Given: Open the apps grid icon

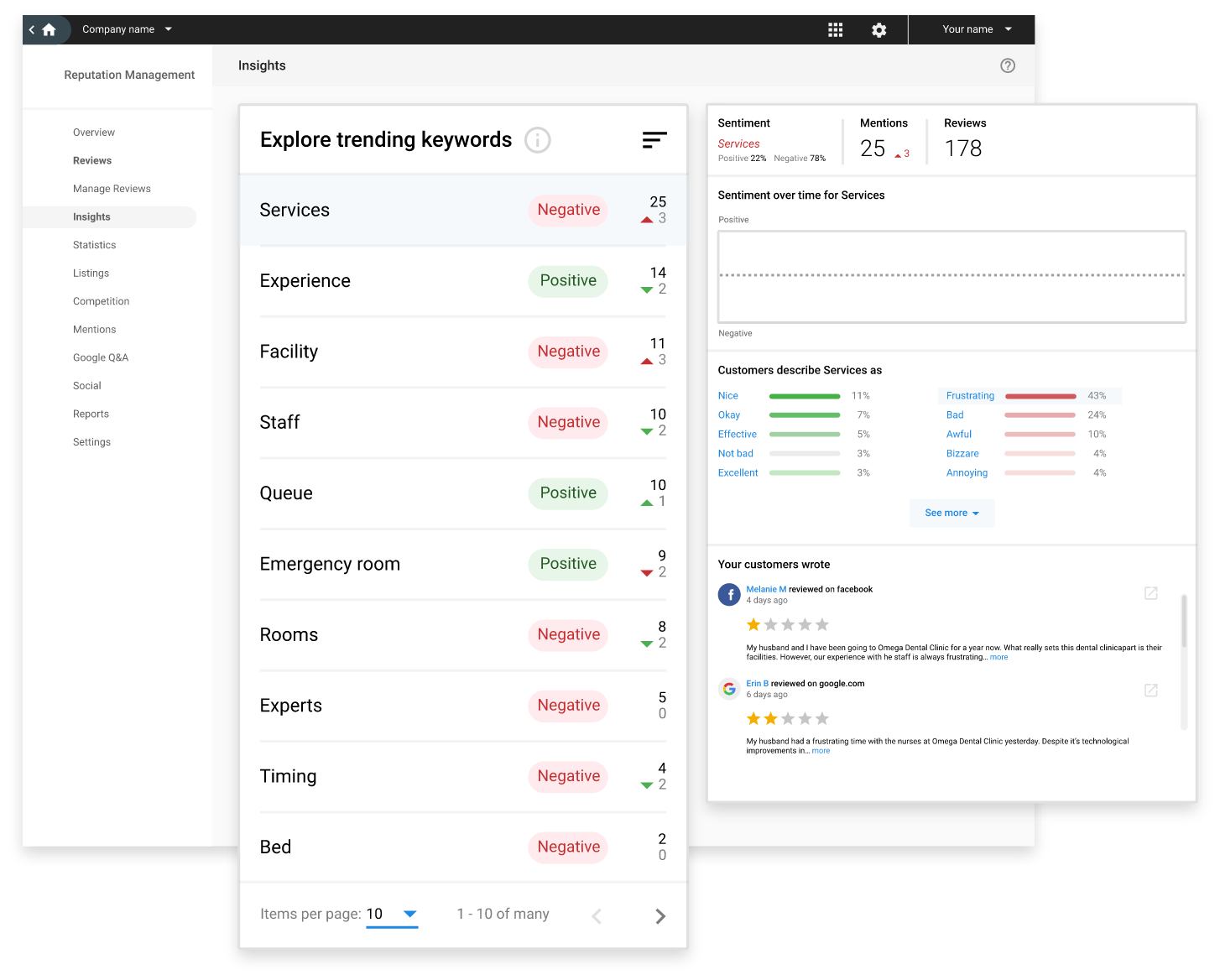Looking at the screenshot, I should coord(835,29).
